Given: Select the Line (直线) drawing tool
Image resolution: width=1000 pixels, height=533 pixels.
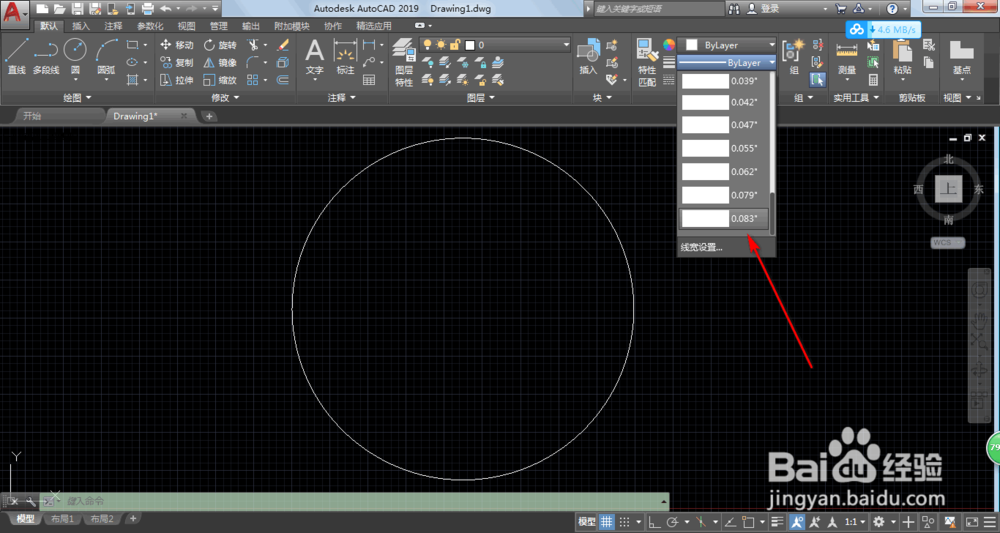Looking at the screenshot, I should [x=17, y=56].
